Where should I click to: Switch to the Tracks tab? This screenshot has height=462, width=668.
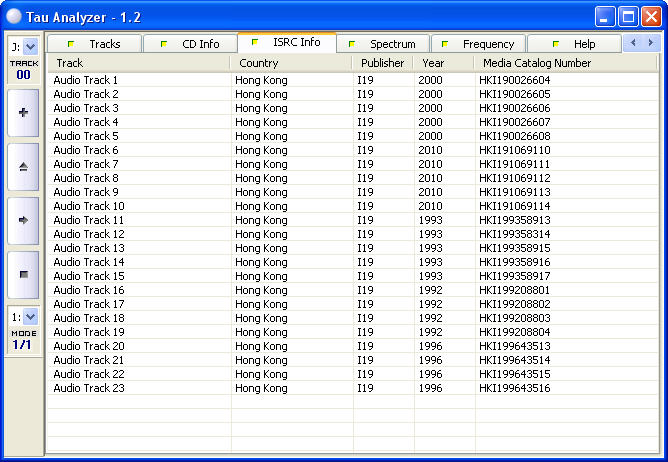click(x=95, y=44)
